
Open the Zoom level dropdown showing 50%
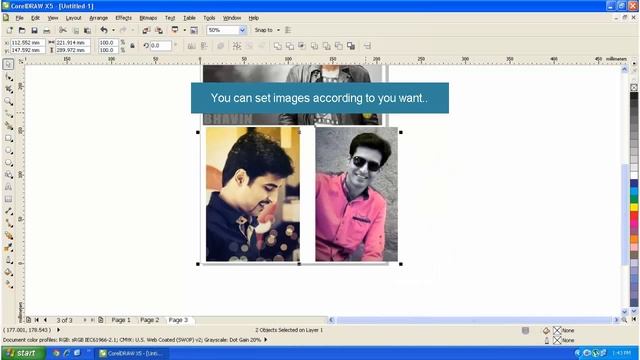coord(242,30)
